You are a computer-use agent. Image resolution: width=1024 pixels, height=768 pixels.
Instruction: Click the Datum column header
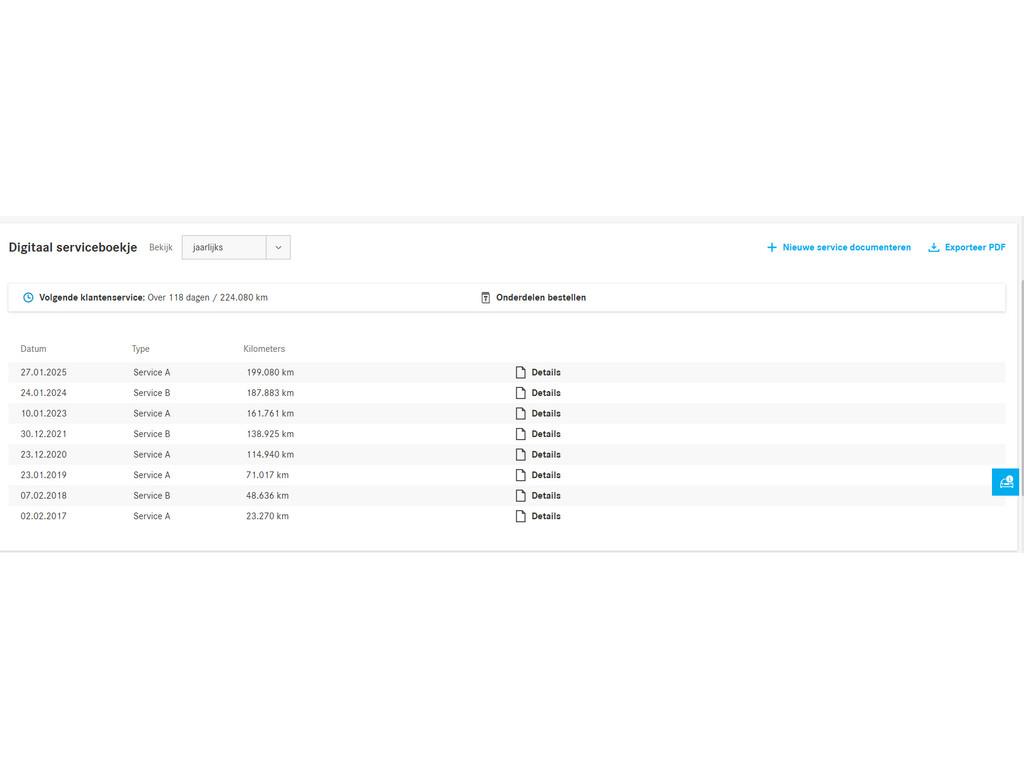(x=33, y=349)
